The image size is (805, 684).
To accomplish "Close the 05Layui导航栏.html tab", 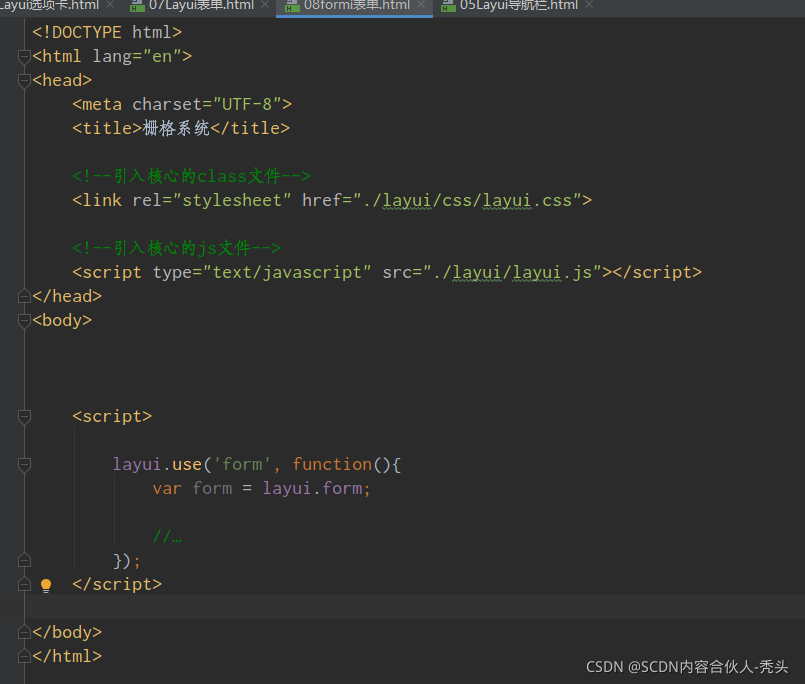I will pos(589,5).
